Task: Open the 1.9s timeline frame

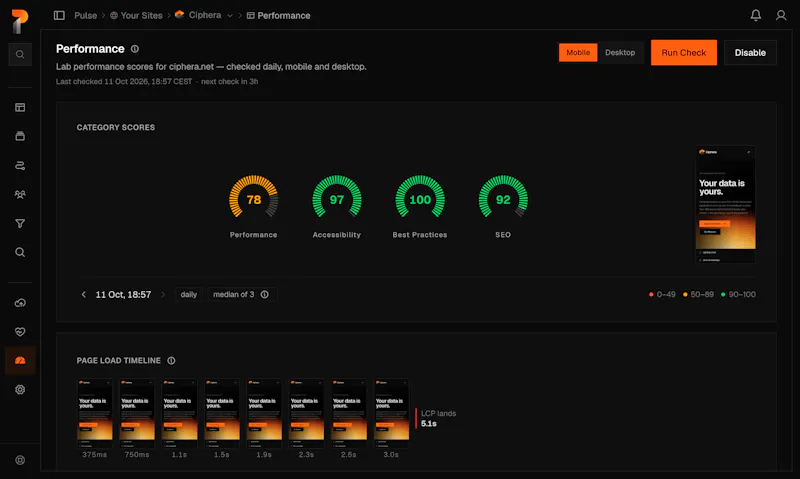Action: [264, 413]
